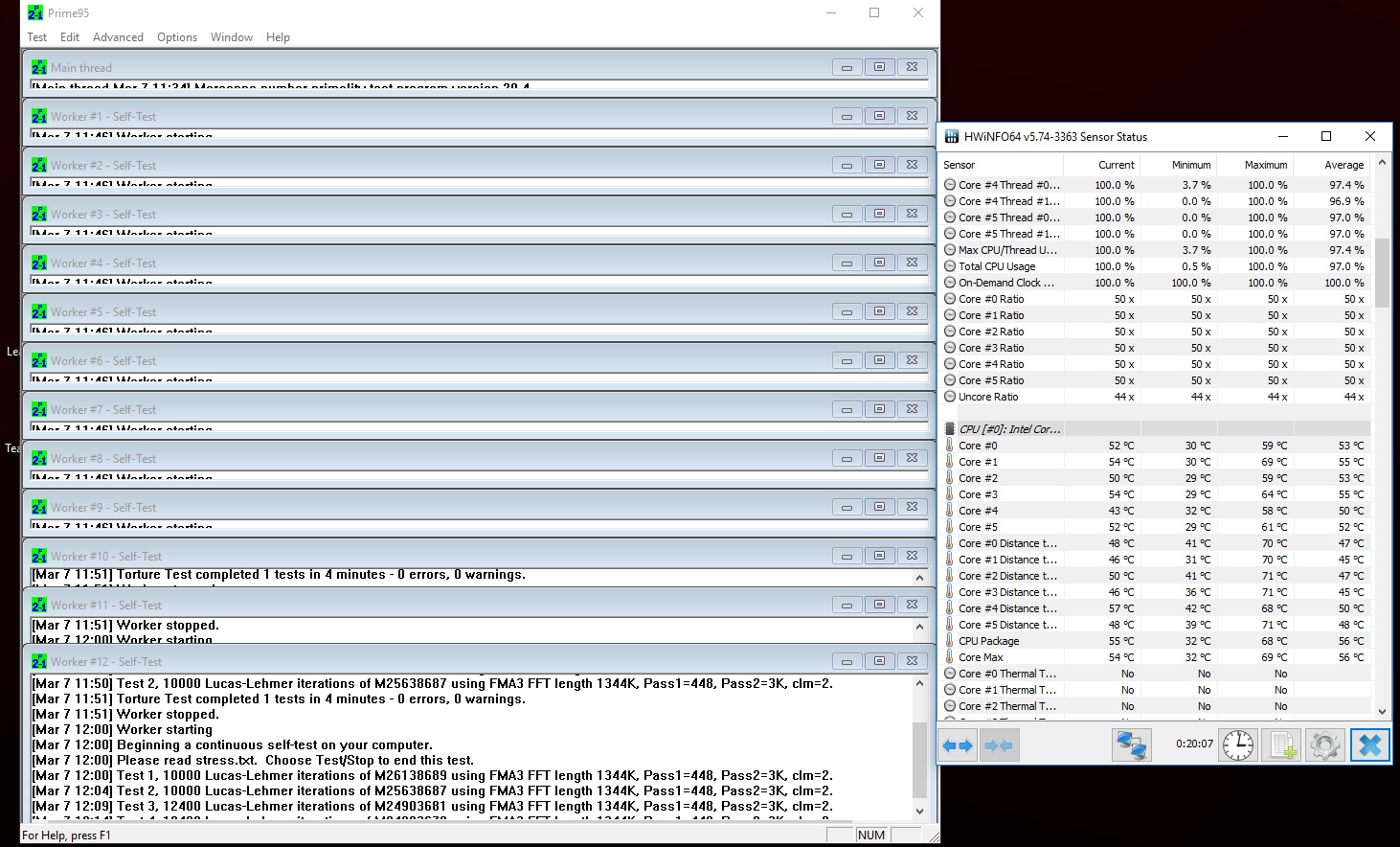Screen dimensions: 1400x847
Task: Click the Minimum column header in HWiNFO
Action: pyautogui.click(x=1179, y=165)
